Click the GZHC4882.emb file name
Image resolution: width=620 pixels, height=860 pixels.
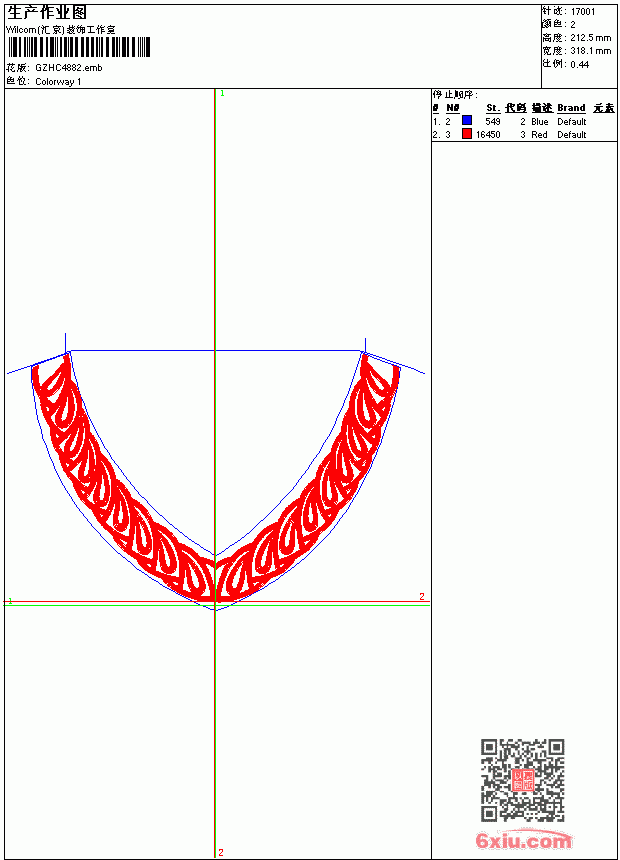(x=69, y=68)
